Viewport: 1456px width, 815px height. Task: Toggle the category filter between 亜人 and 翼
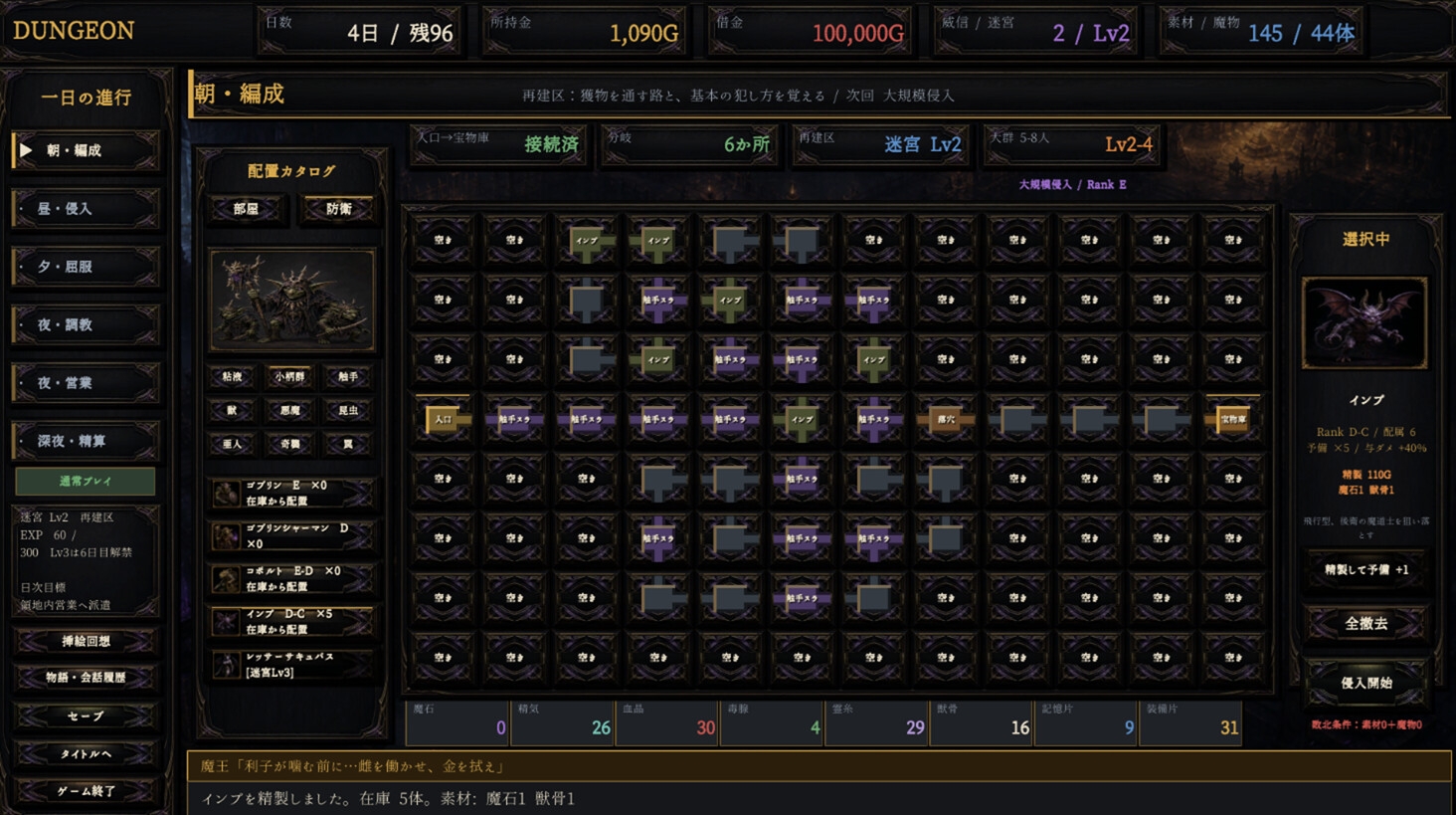coord(289,444)
